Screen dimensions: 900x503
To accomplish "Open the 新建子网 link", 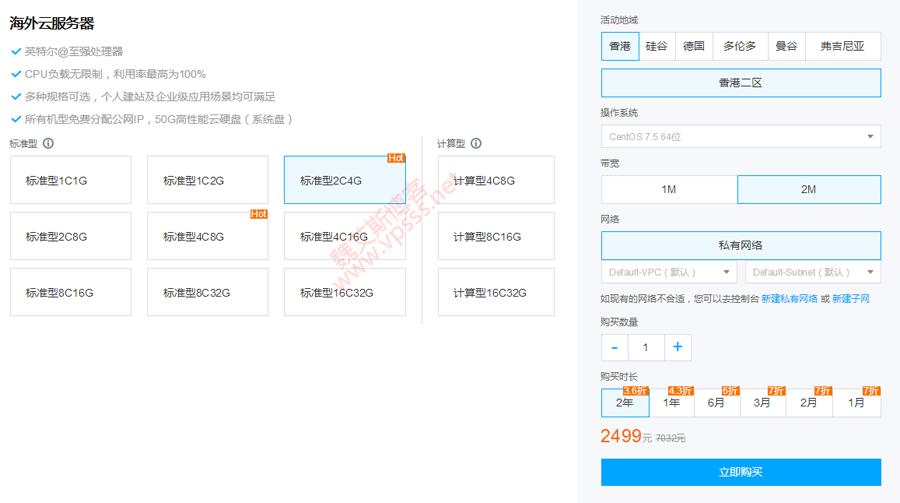I will (x=850, y=299).
